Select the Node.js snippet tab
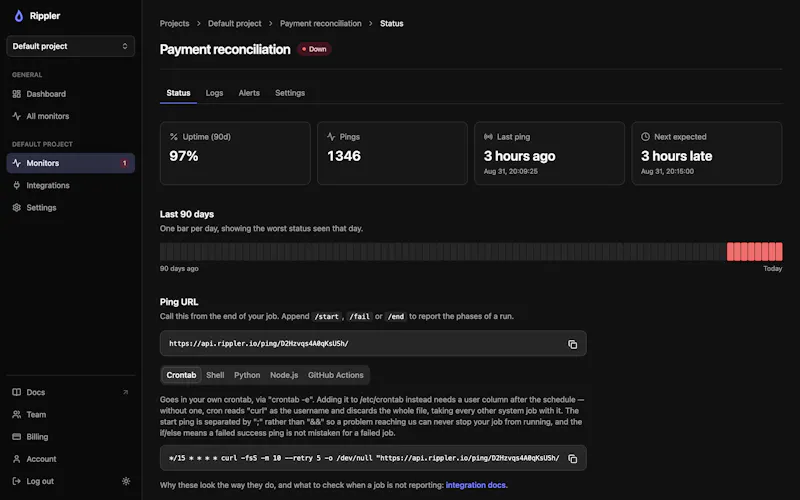 (x=284, y=375)
